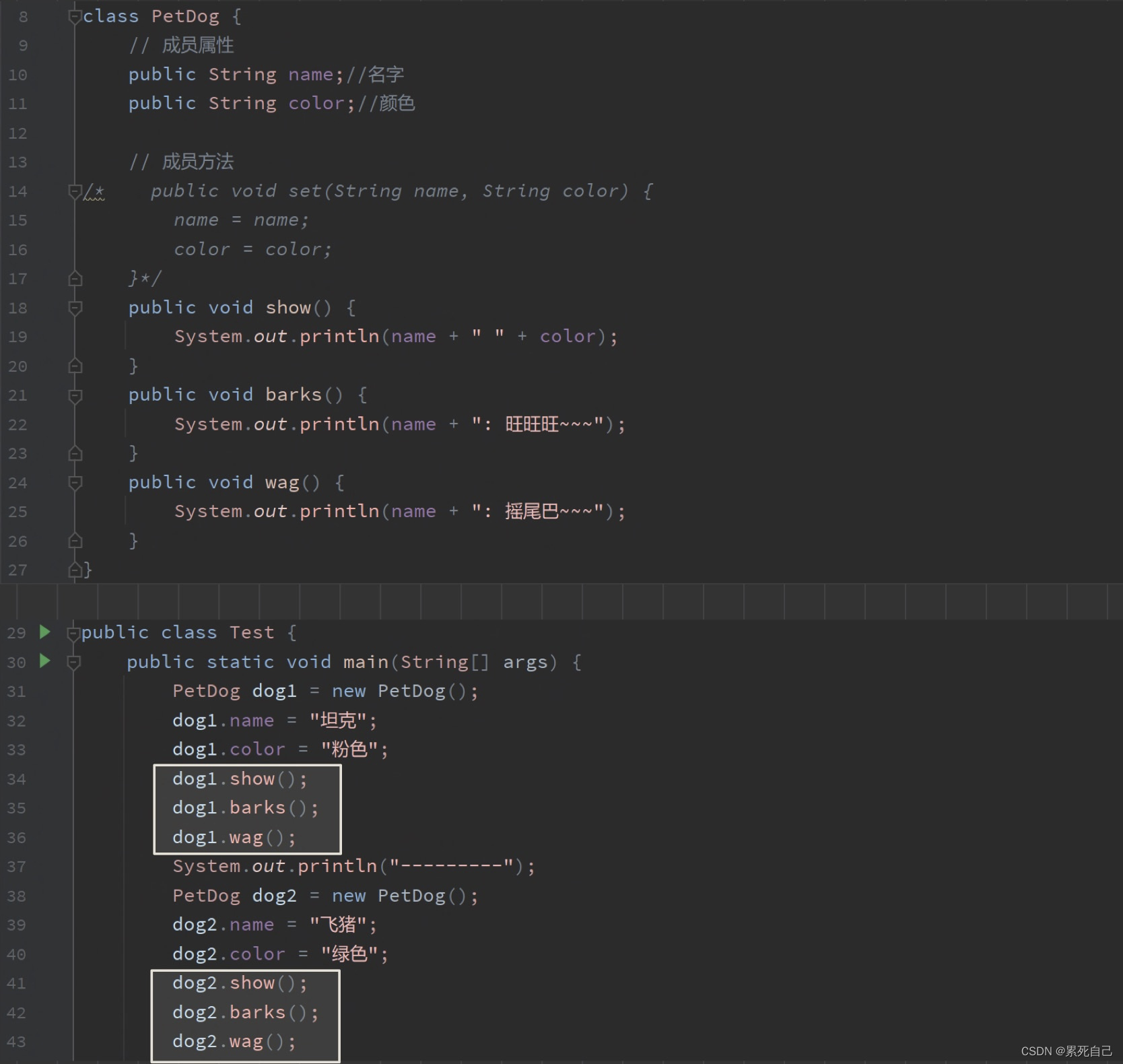Screen dimensions: 1123x1064
Task: Click 'public void barks() {' declaration
Action: 248,395
